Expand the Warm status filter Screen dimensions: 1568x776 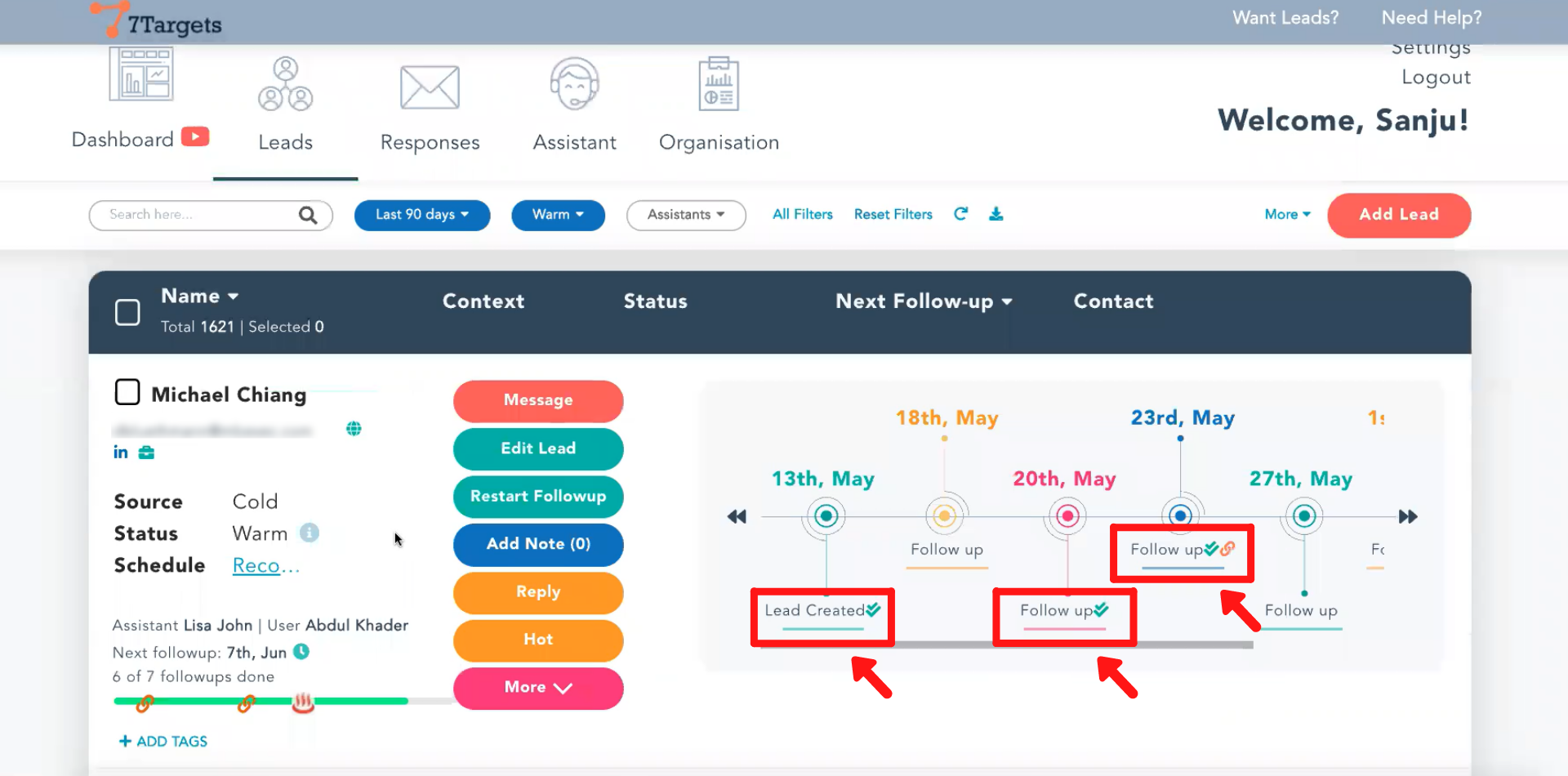point(558,215)
